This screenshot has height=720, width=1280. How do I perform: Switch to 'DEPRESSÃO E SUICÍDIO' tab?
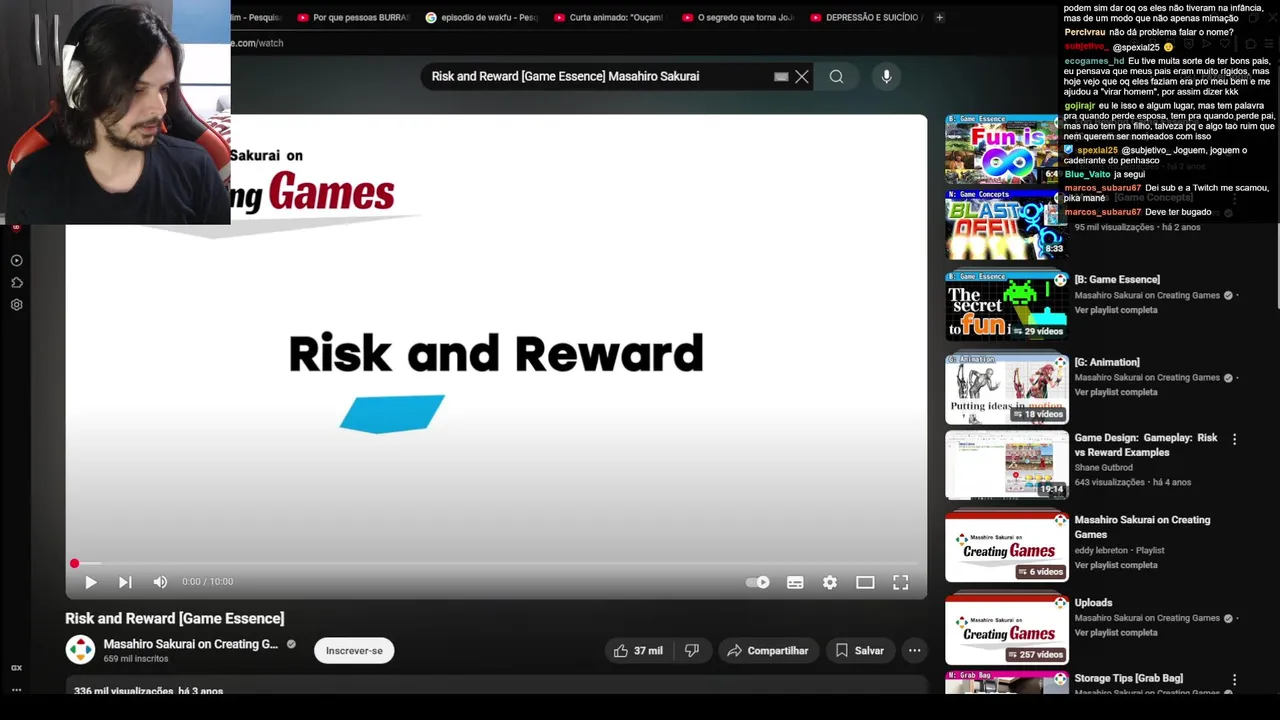[865, 17]
